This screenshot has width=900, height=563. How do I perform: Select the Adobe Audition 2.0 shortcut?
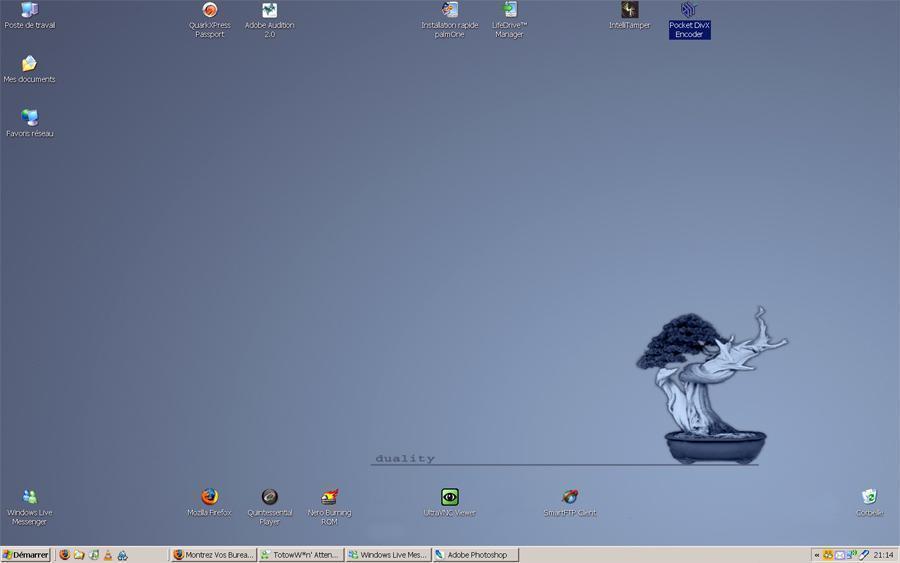[269, 11]
